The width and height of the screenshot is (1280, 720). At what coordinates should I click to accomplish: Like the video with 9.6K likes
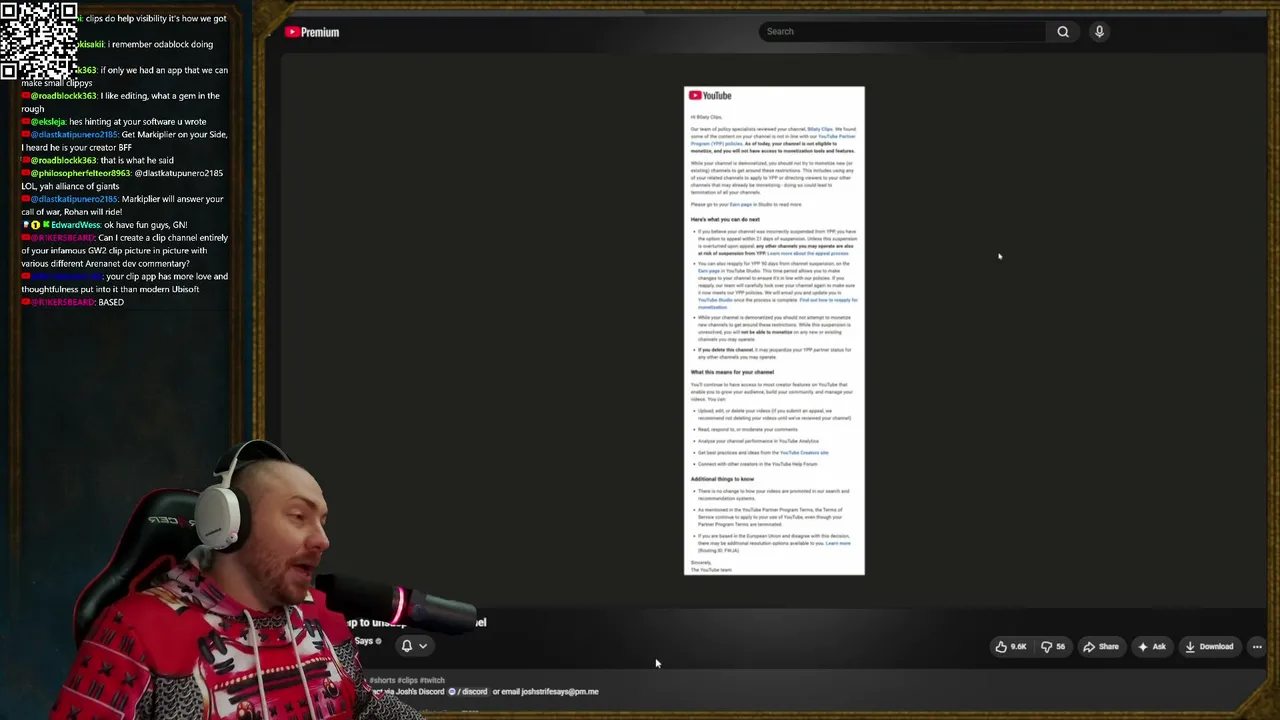(1011, 647)
